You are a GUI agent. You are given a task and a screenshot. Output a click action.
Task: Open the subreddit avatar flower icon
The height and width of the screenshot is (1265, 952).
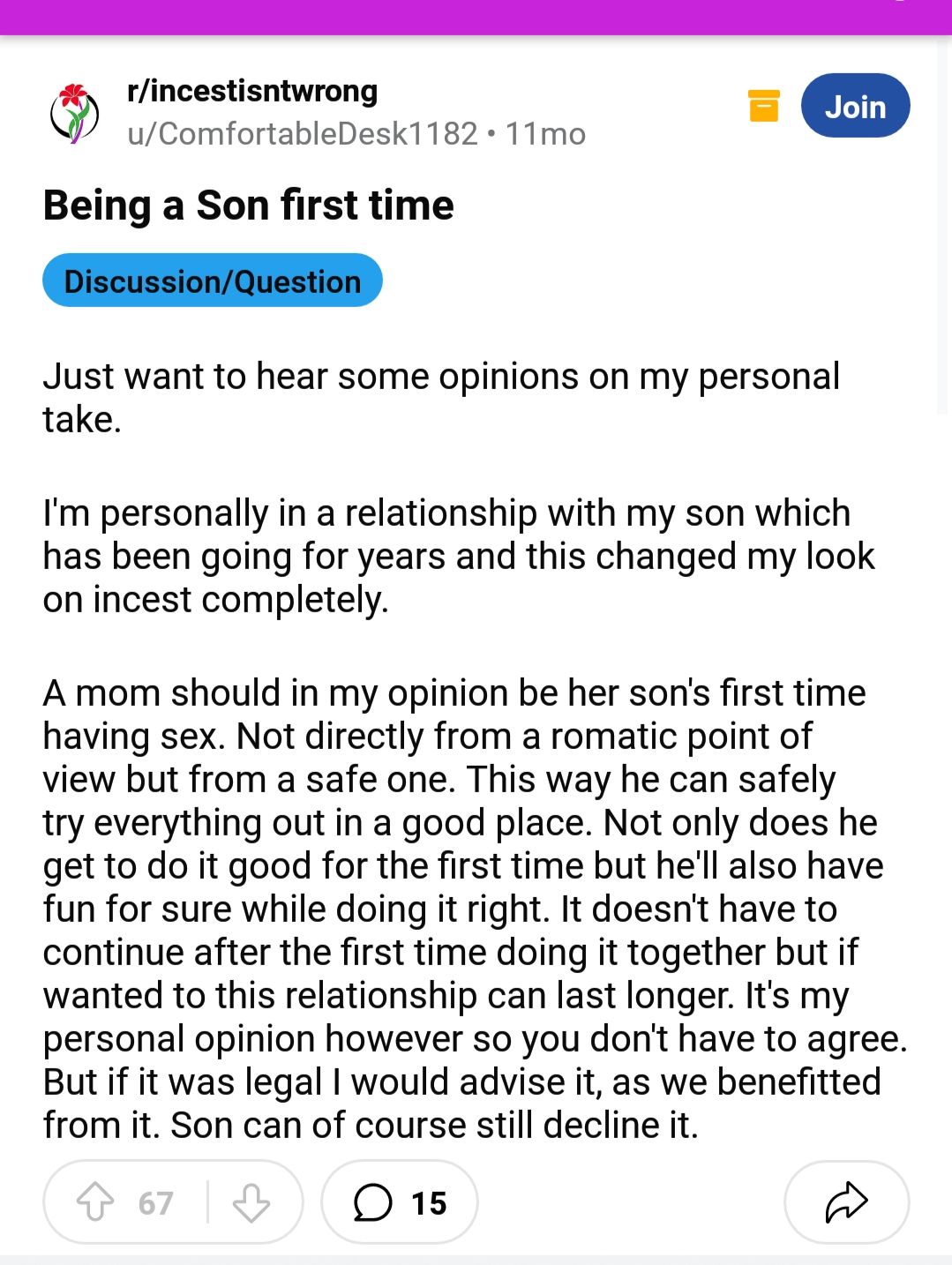pos(74,113)
